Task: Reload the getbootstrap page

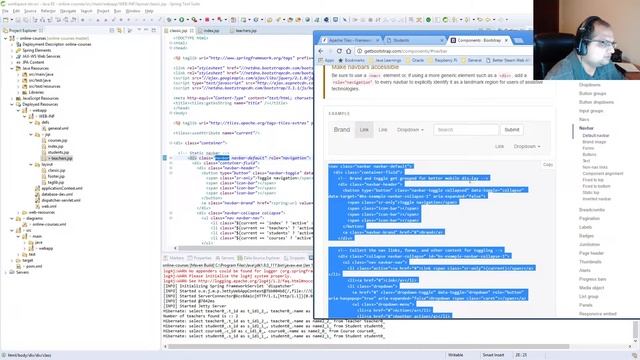Action: coord(339,51)
